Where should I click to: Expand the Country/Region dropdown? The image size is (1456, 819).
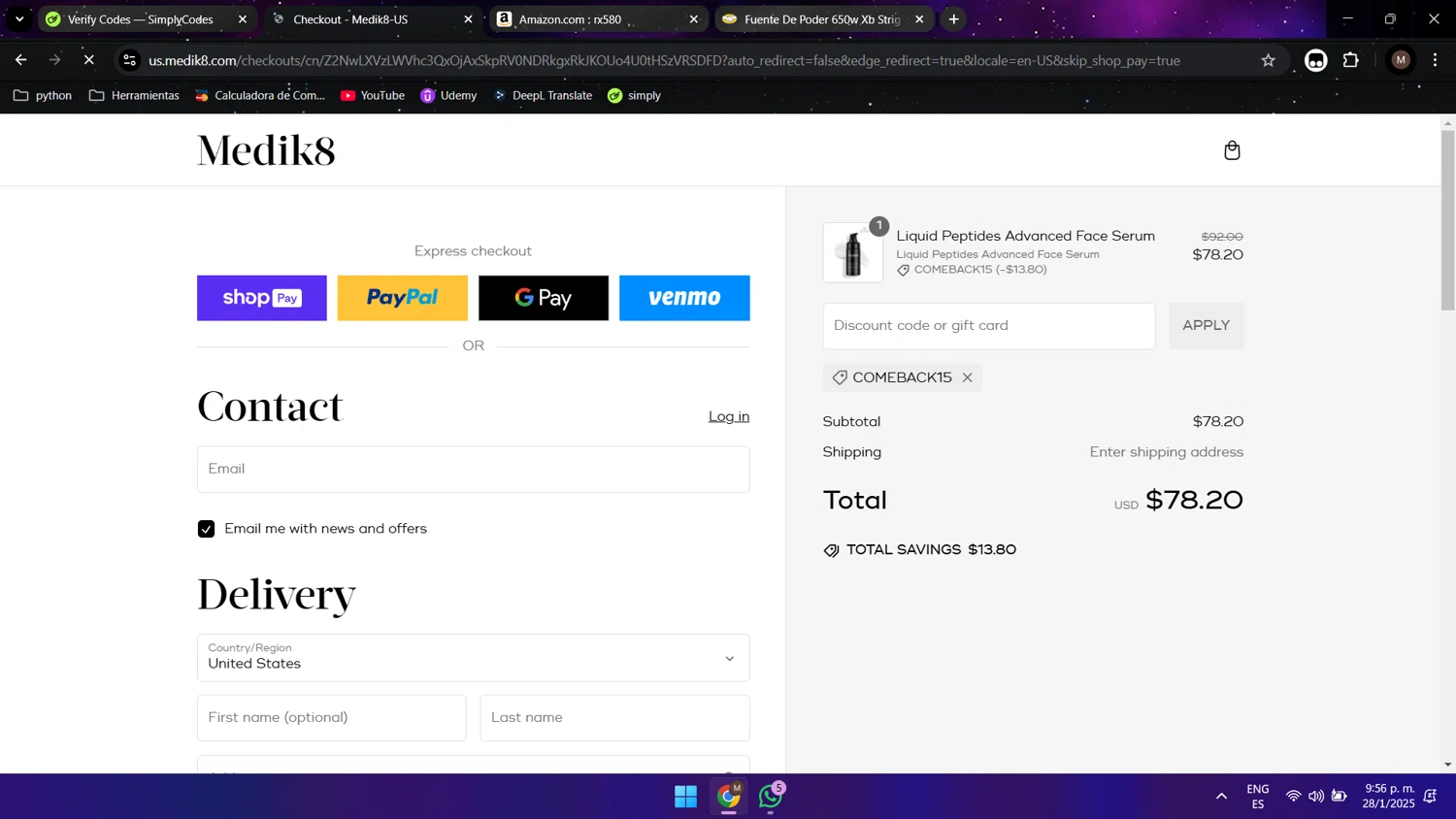474,658
